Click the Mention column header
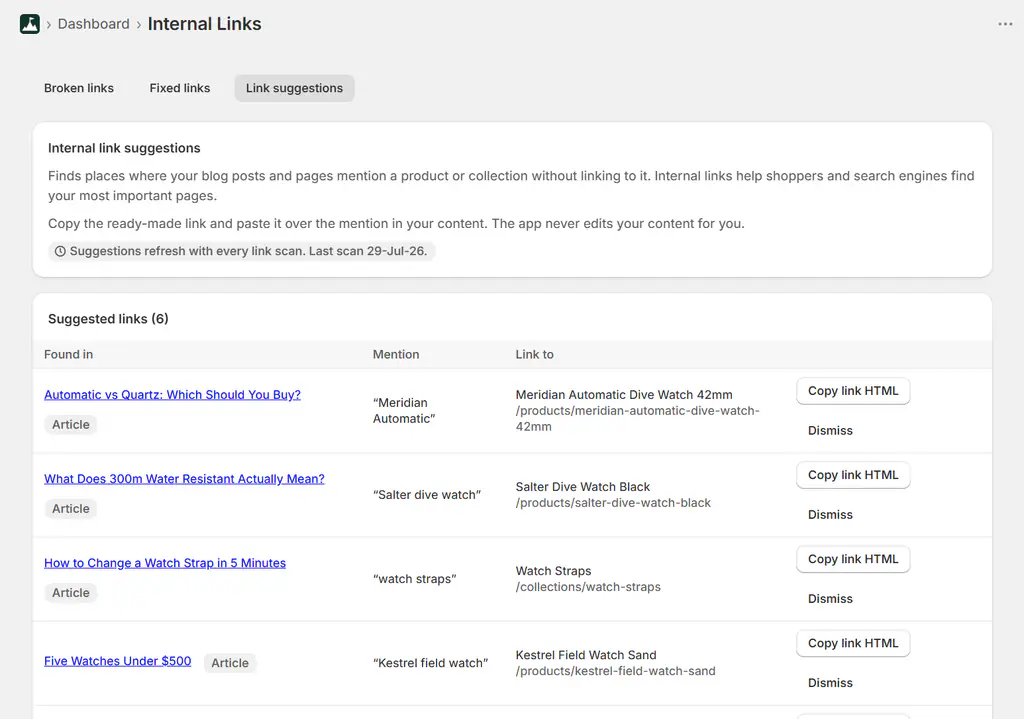Image resolution: width=1024 pixels, height=719 pixels. (x=396, y=355)
